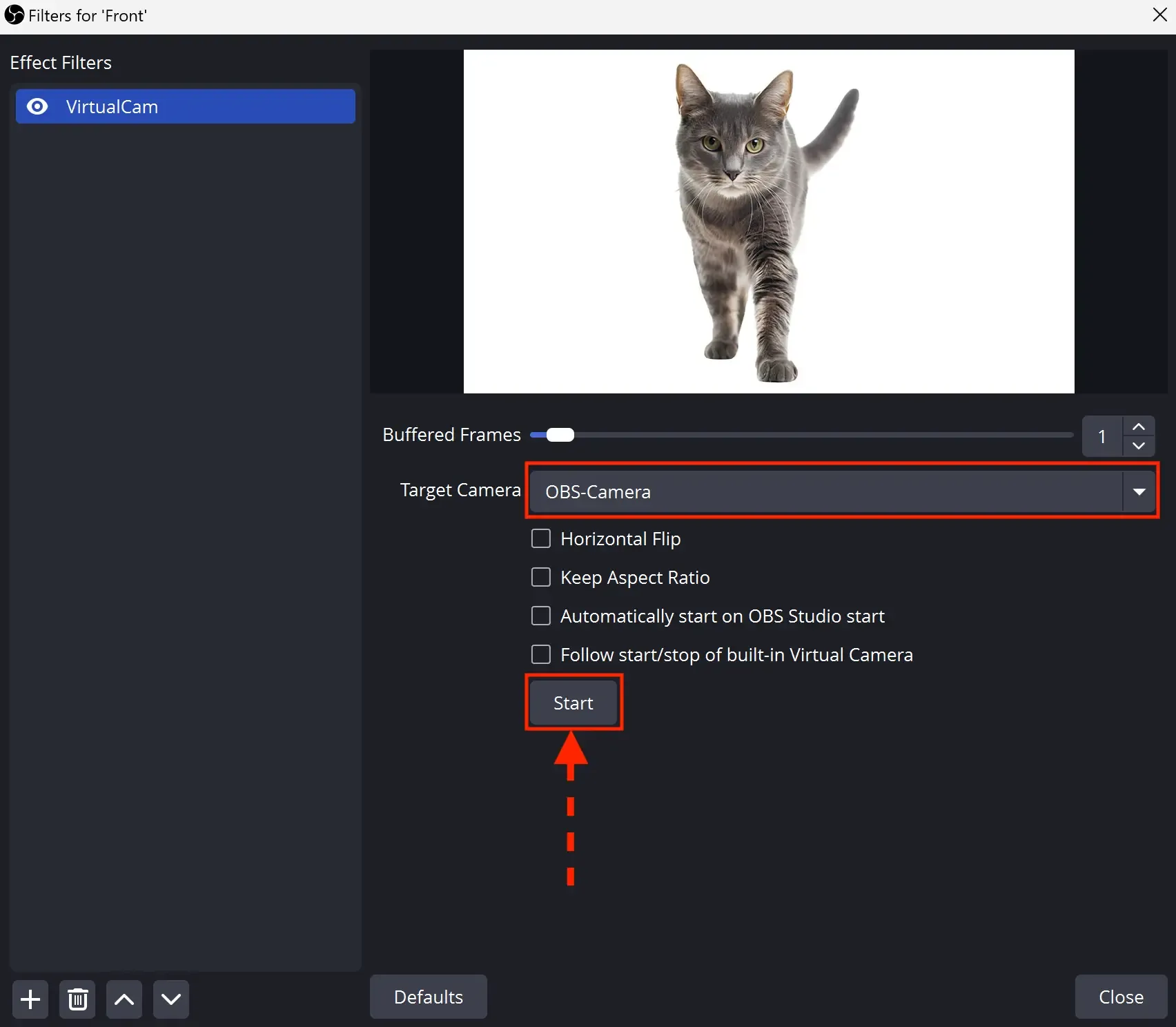Hide the VirtualCam filter via eye icon
The width and height of the screenshot is (1176, 1027).
(x=37, y=106)
